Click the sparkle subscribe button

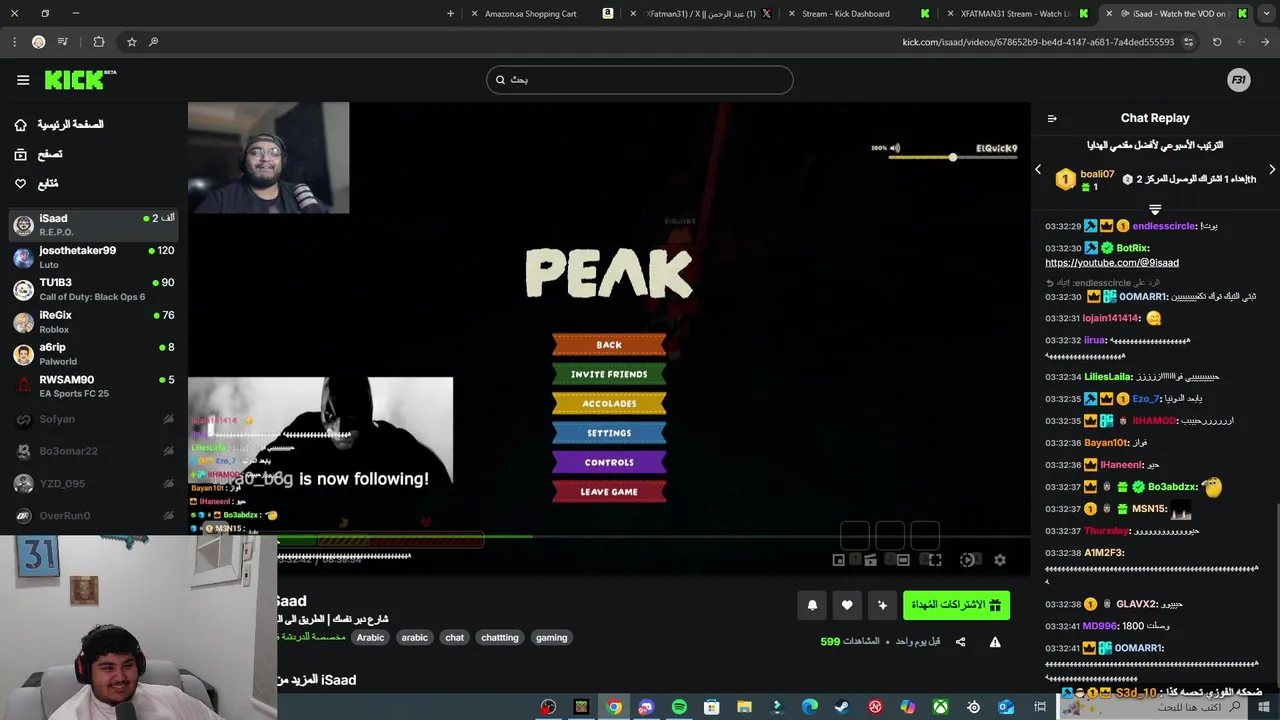[x=882, y=605]
